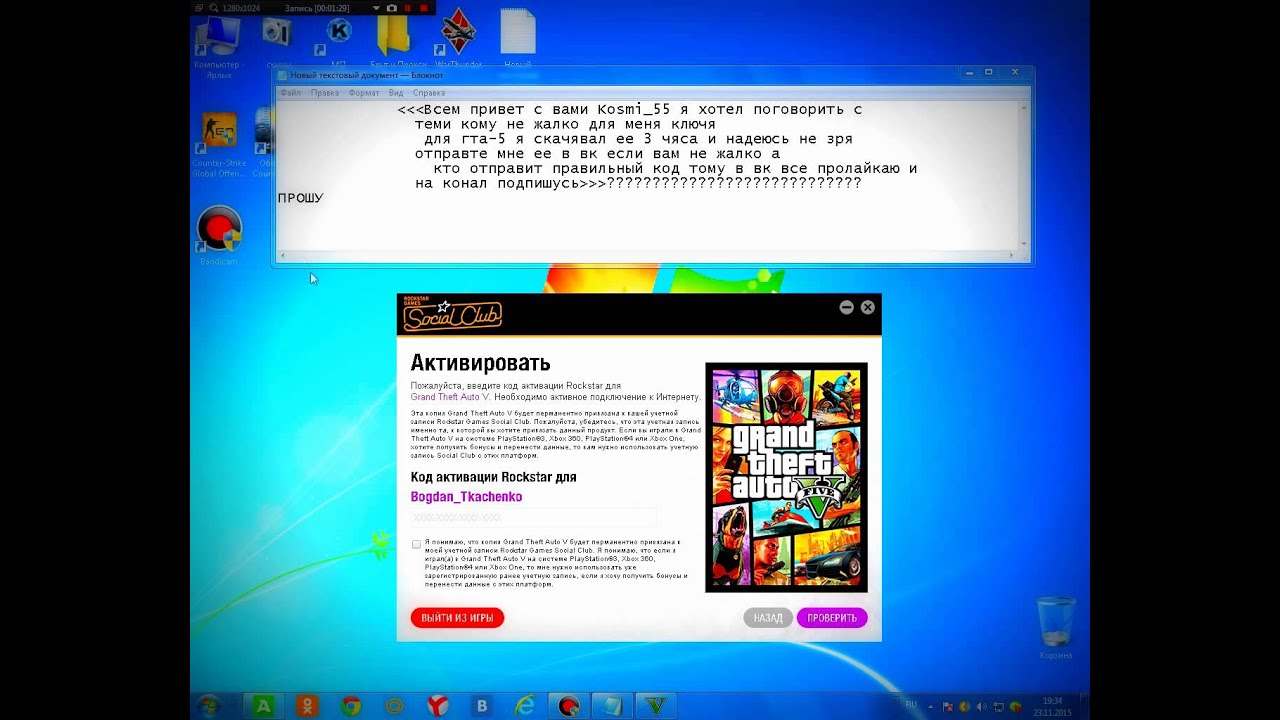Launch Yandex browser from taskbar
The width and height of the screenshot is (1280, 720).
pyautogui.click(x=438, y=706)
